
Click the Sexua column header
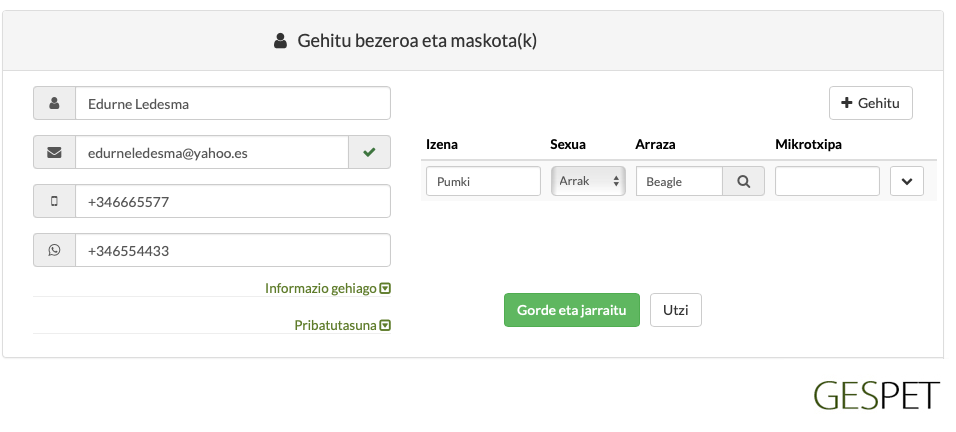pyautogui.click(x=568, y=144)
